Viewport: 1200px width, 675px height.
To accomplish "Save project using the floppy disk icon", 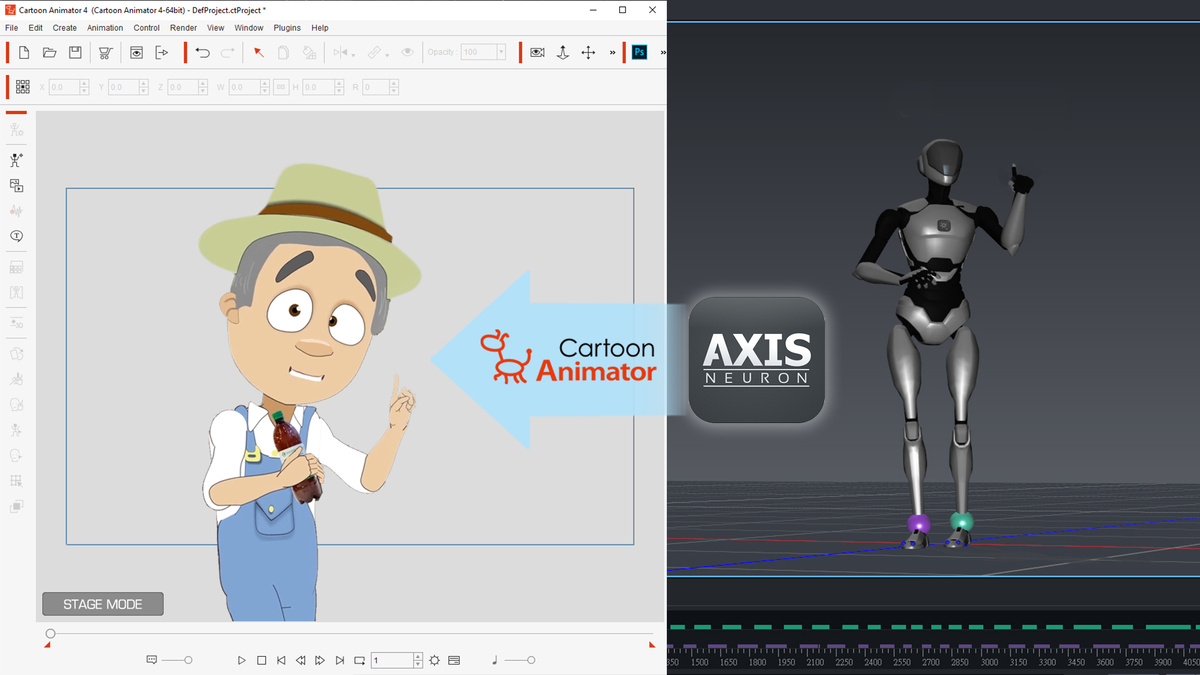I will pyautogui.click(x=75, y=52).
